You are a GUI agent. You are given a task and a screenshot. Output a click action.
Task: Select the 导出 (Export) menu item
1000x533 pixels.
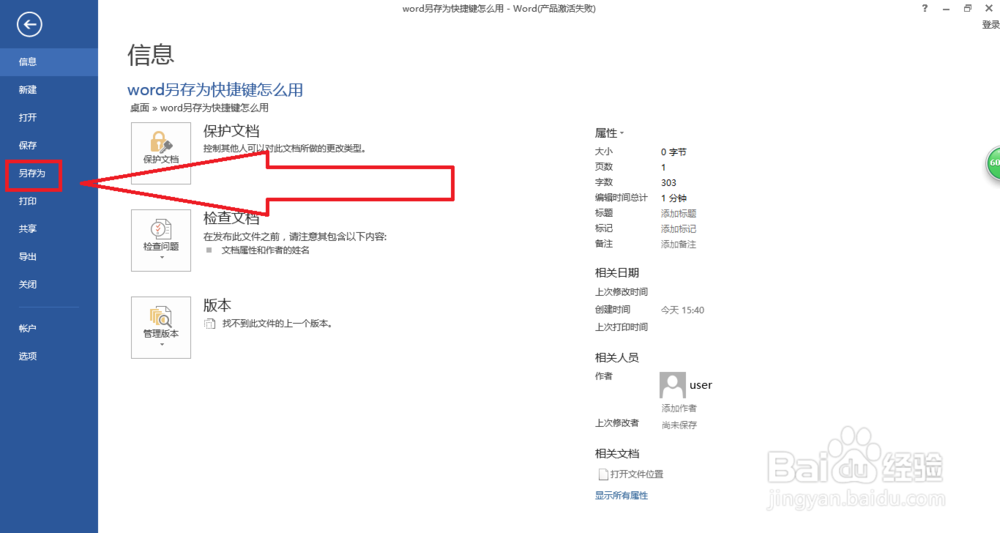tap(49, 257)
